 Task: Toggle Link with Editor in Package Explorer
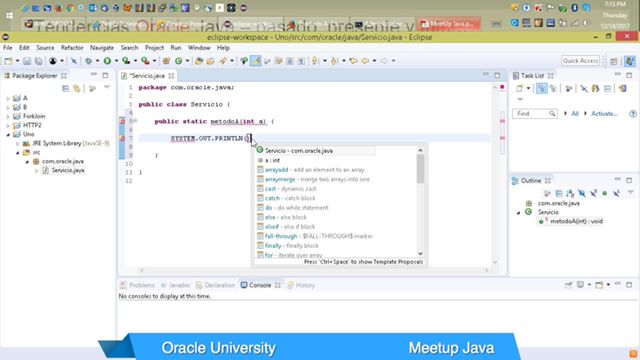point(76,88)
